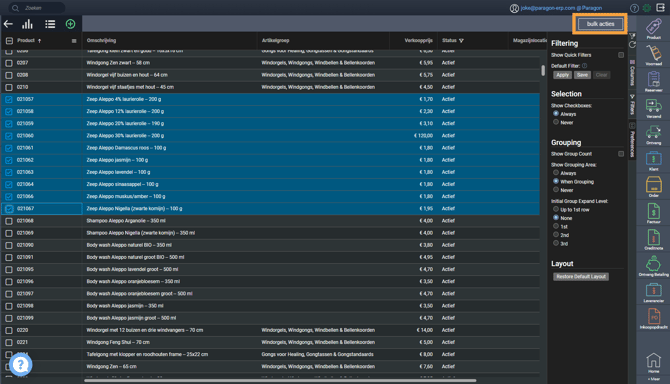Click Clear for the default filter
This screenshot has height=384, width=670.
point(601,75)
